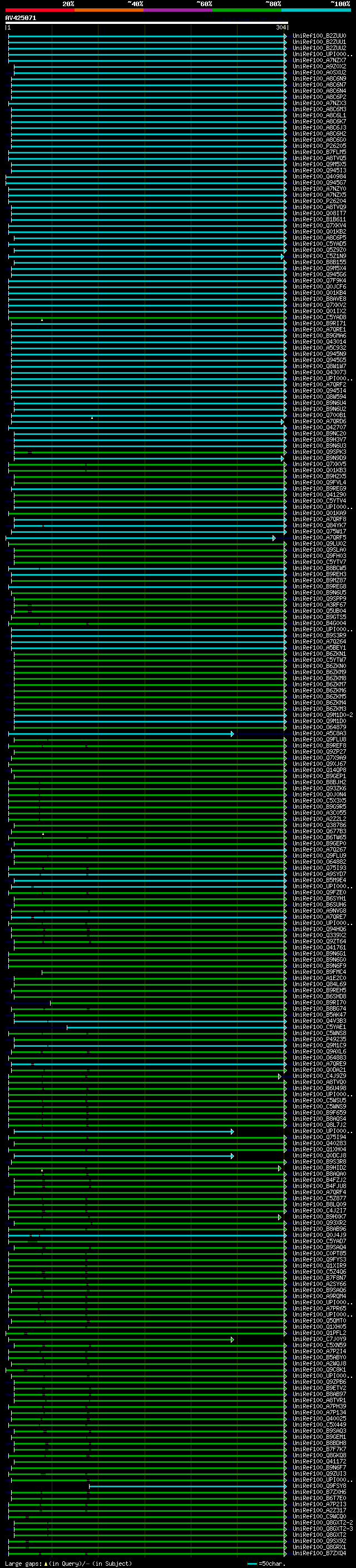Select hit label UniRef100_B9RI71

[319, 323]
